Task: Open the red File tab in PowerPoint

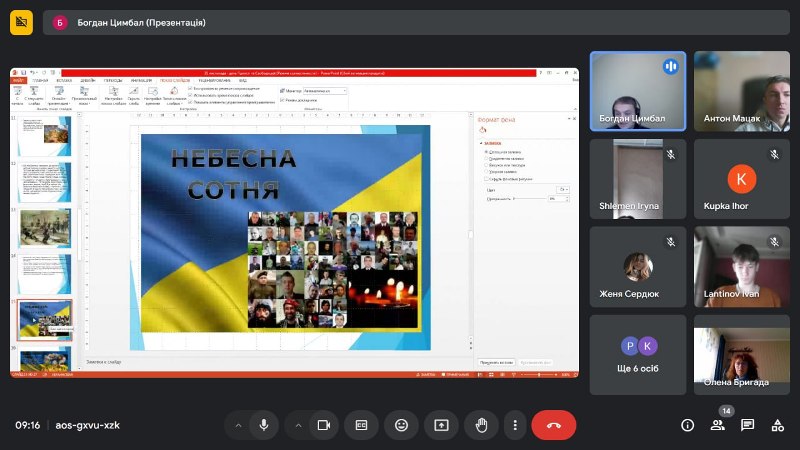Action: click(x=18, y=80)
